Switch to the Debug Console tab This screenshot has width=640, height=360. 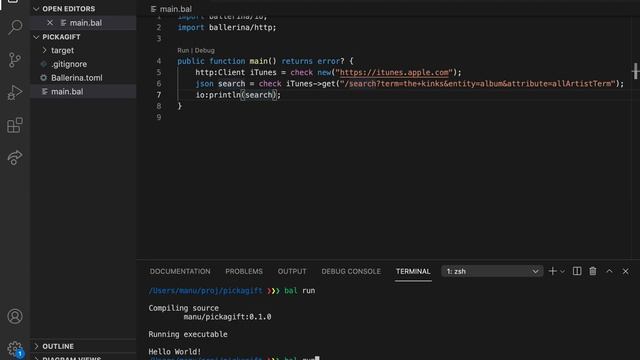(351, 271)
